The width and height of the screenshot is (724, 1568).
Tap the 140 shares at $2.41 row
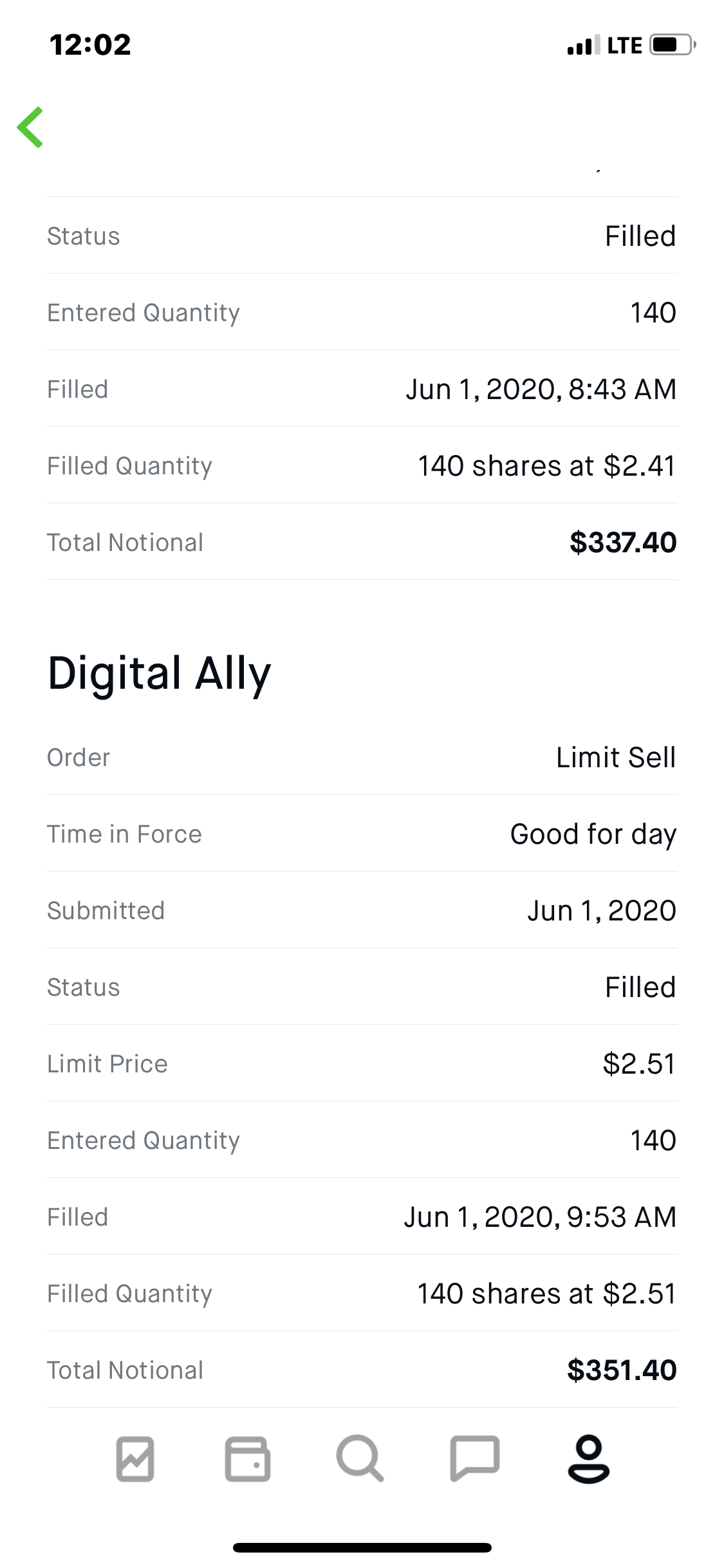(362, 466)
